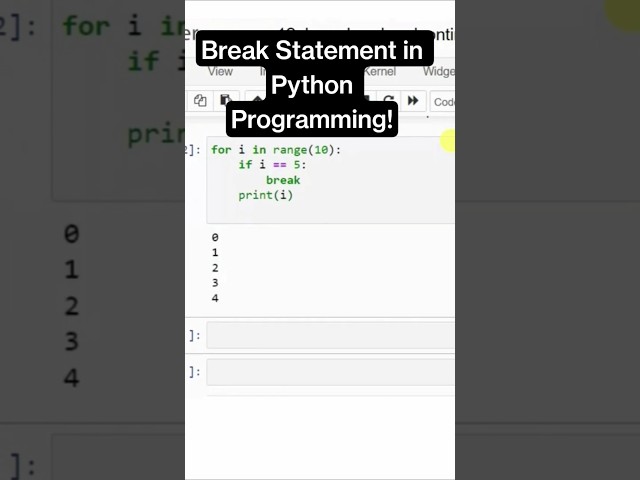The image size is (640, 480).
Task: Click the 'print(i)' line in the cell
Action: (265, 195)
